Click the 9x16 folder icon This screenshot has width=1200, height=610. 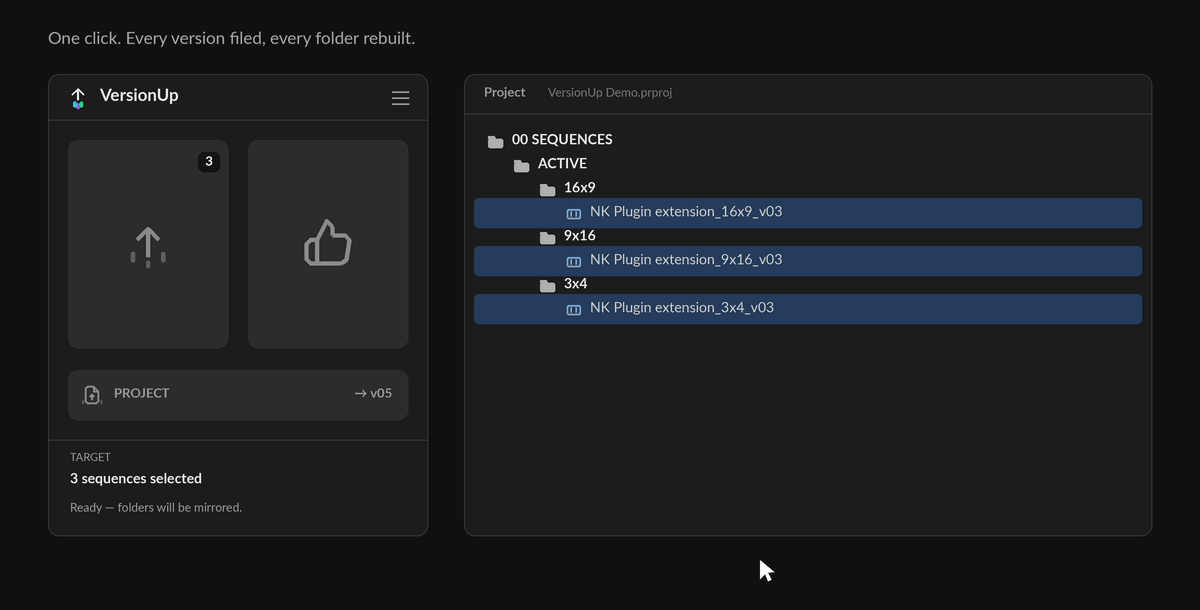click(x=547, y=237)
